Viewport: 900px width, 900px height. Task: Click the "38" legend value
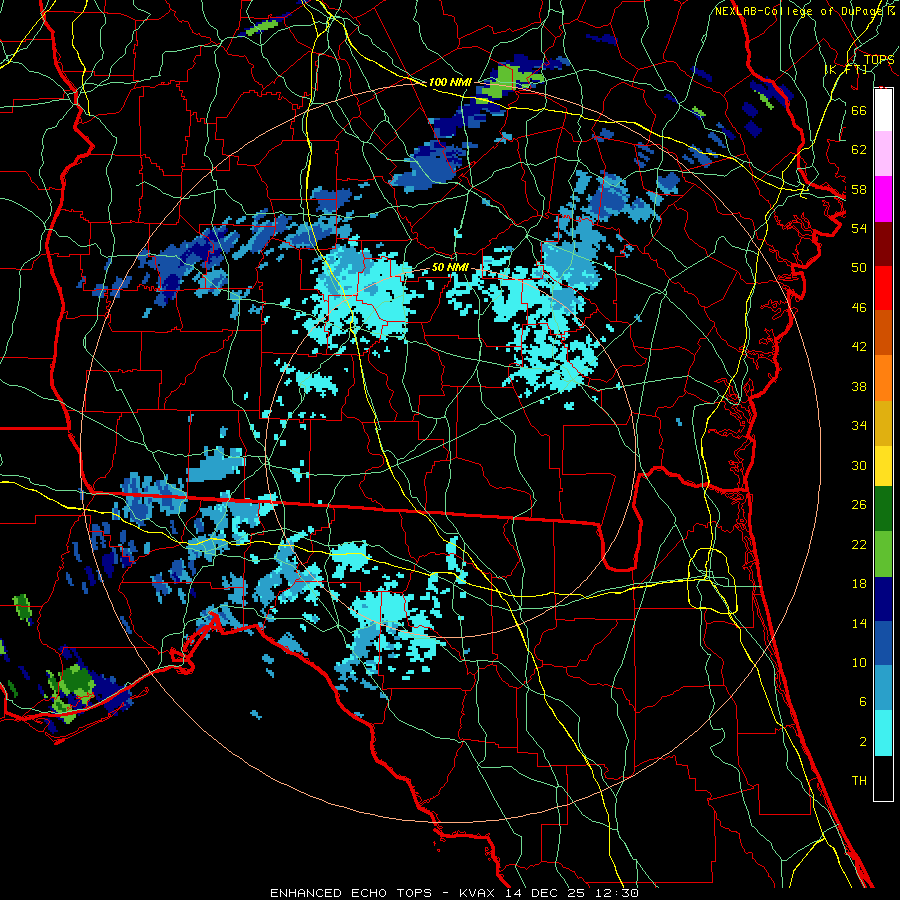pyautogui.click(x=859, y=386)
